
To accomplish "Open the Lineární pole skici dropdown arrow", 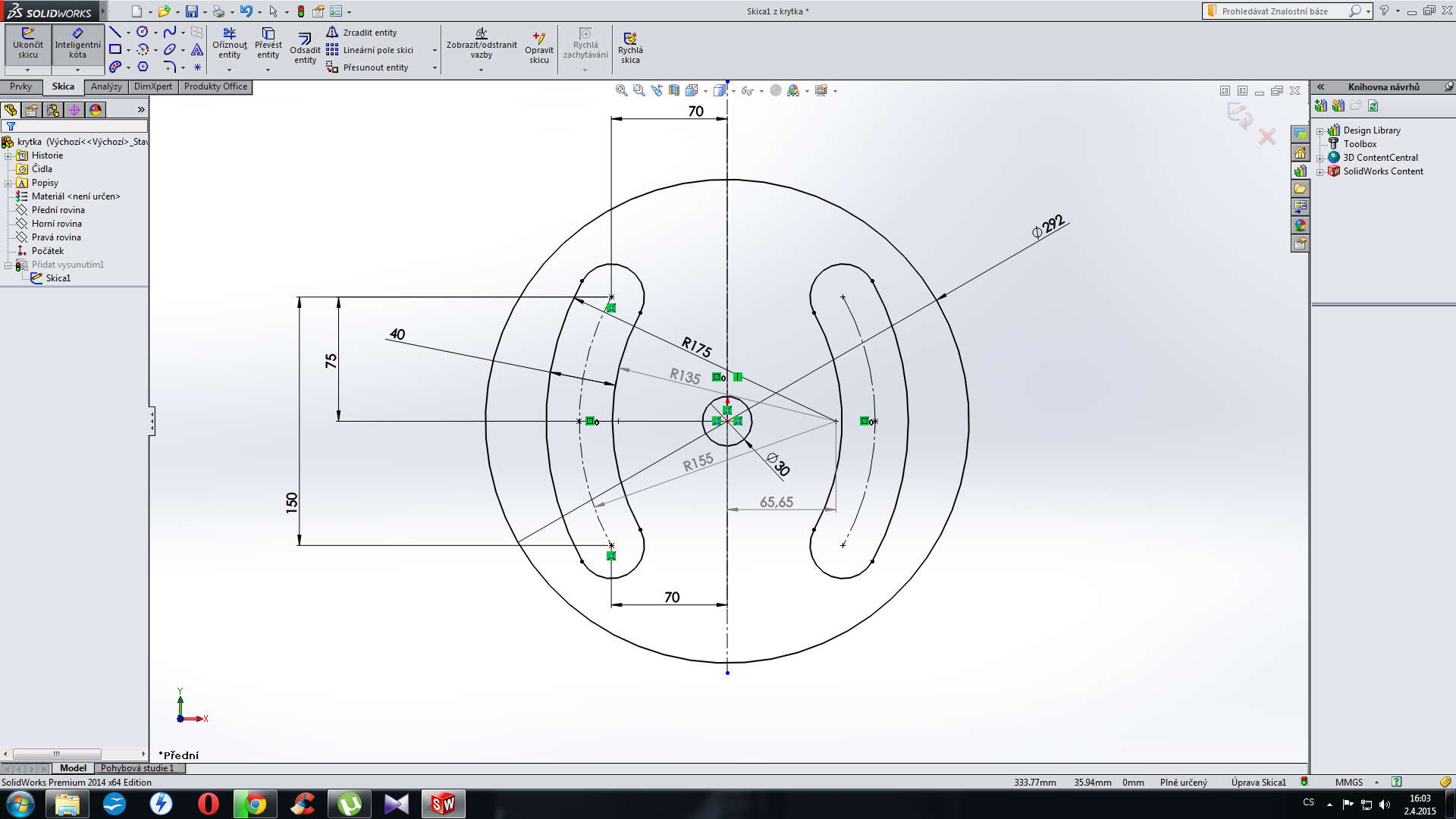I will coord(435,51).
